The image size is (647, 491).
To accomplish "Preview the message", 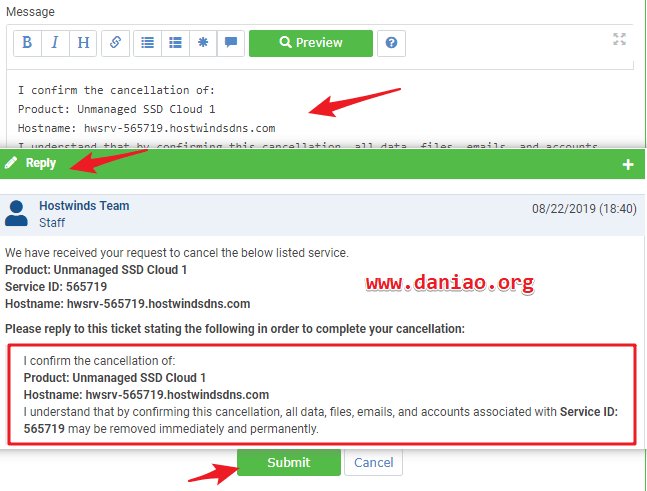I will coord(311,43).
